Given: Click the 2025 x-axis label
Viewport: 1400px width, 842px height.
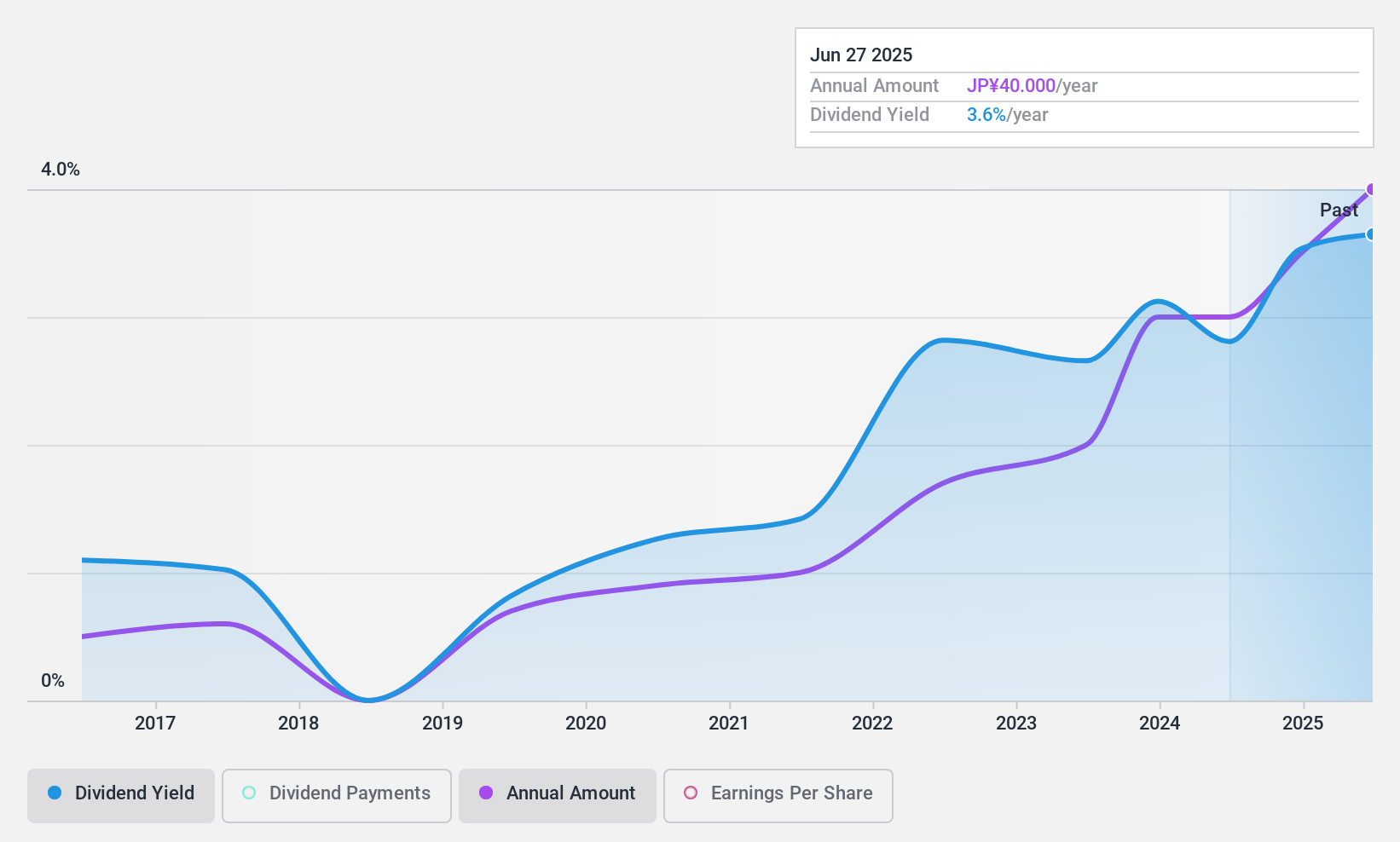Looking at the screenshot, I should 1303,724.
